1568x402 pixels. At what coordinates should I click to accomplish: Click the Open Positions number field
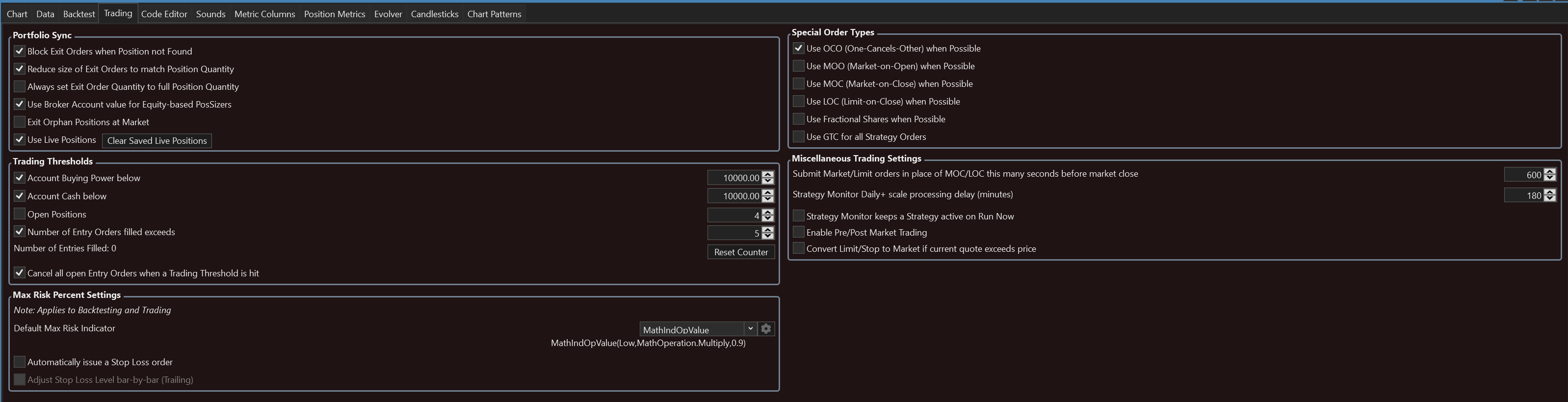735,215
